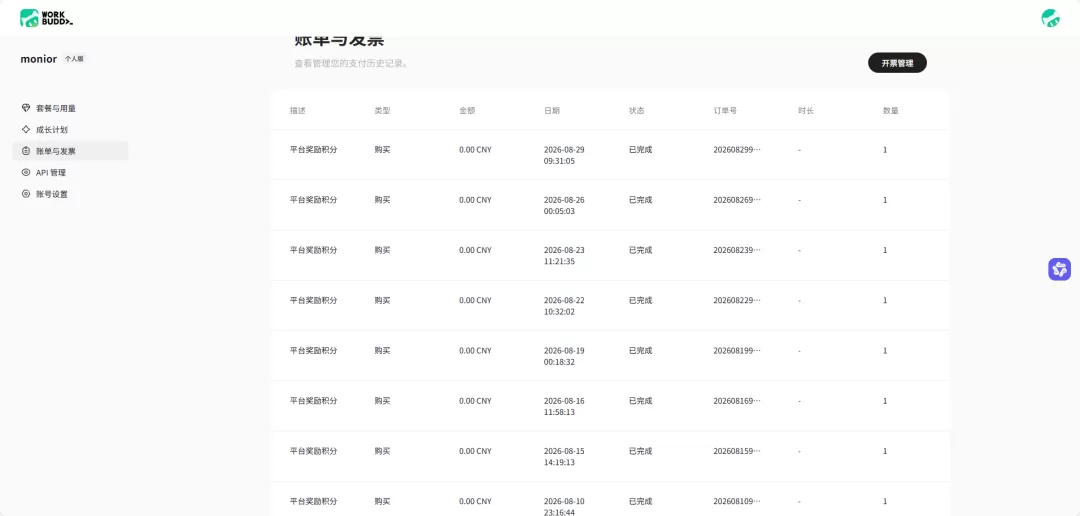Image resolution: width=1080 pixels, height=516 pixels.
Task: Open the floating purple assistant icon
Action: (x=1059, y=269)
